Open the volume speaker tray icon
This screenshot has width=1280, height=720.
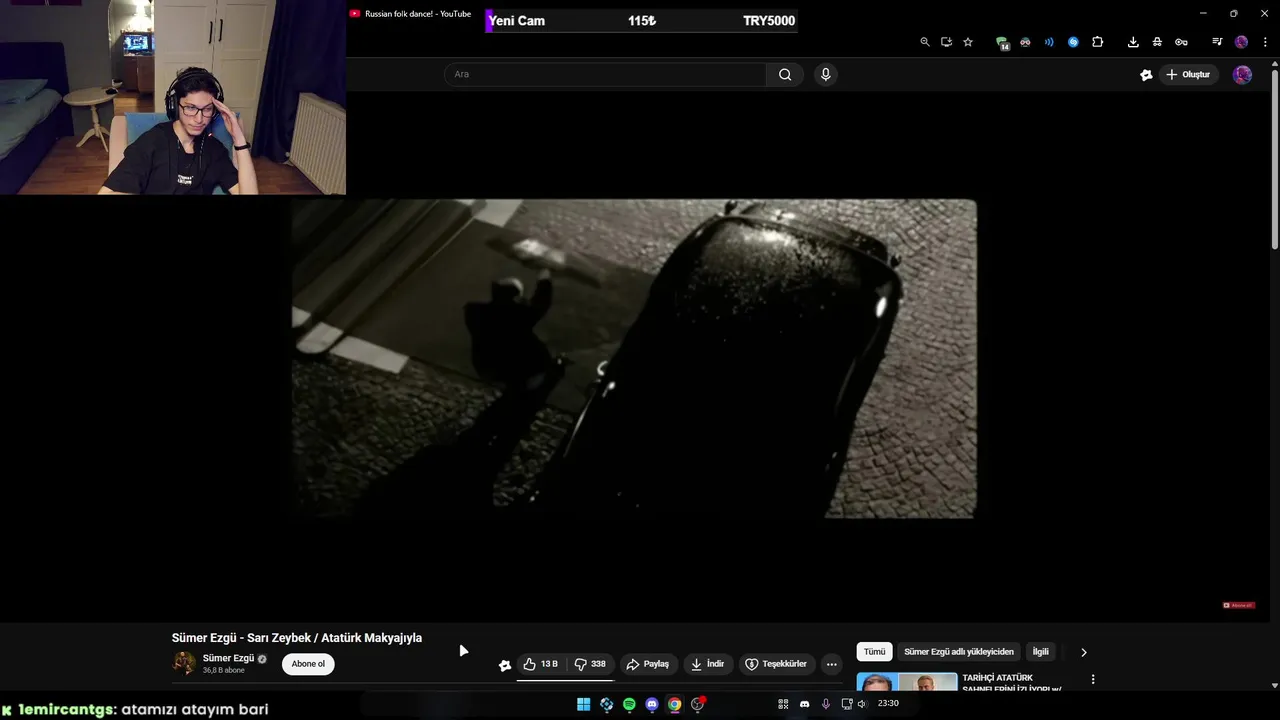862,704
